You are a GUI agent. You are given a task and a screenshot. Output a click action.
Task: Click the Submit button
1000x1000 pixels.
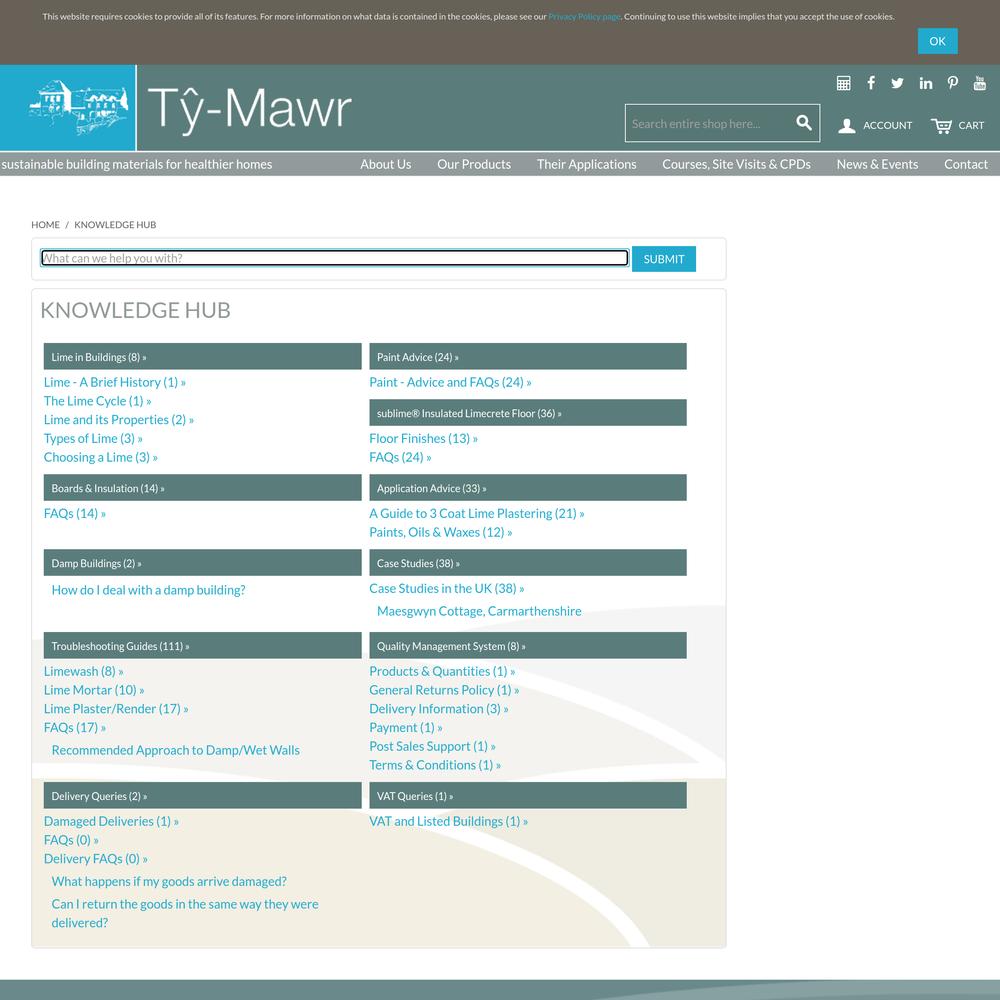(x=663, y=259)
